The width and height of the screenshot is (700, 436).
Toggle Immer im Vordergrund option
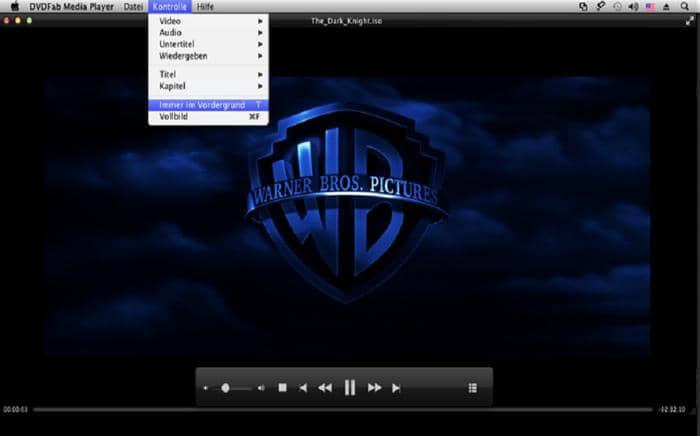tap(208, 105)
